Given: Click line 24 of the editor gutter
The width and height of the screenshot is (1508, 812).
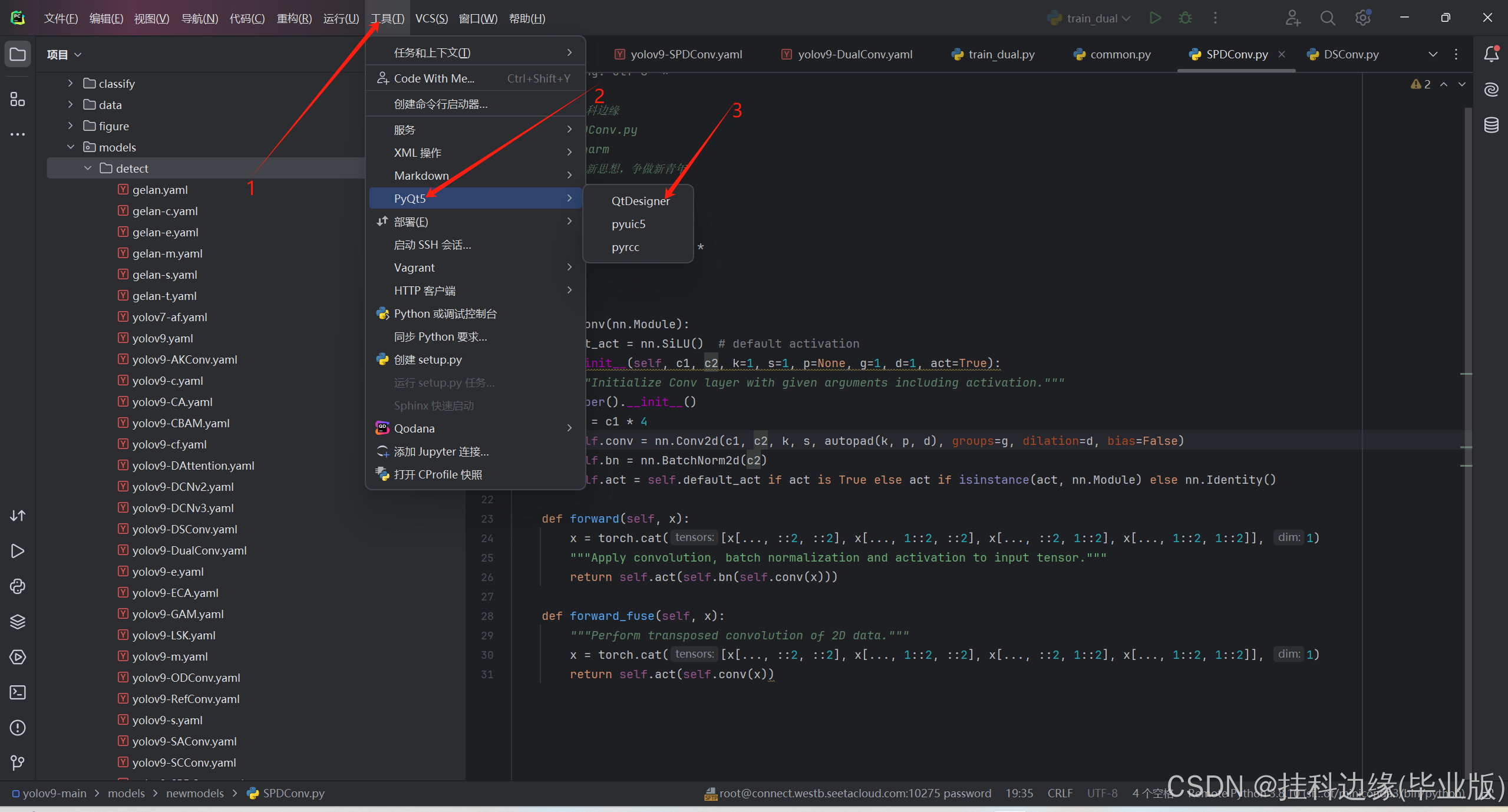Looking at the screenshot, I should click(487, 538).
